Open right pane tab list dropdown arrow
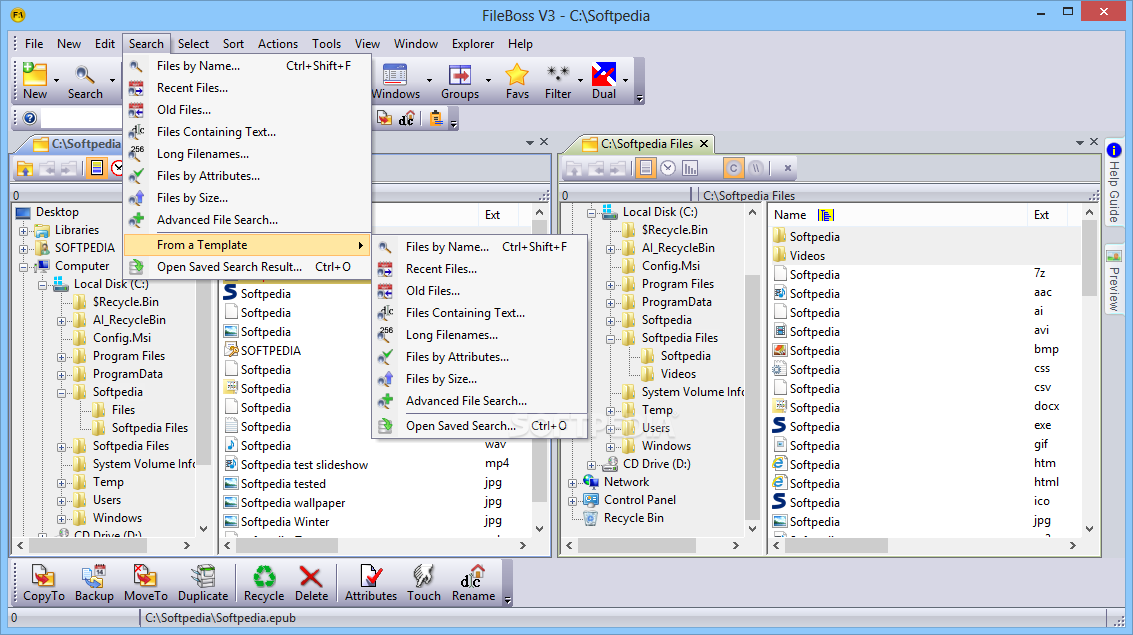 (x=1080, y=143)
